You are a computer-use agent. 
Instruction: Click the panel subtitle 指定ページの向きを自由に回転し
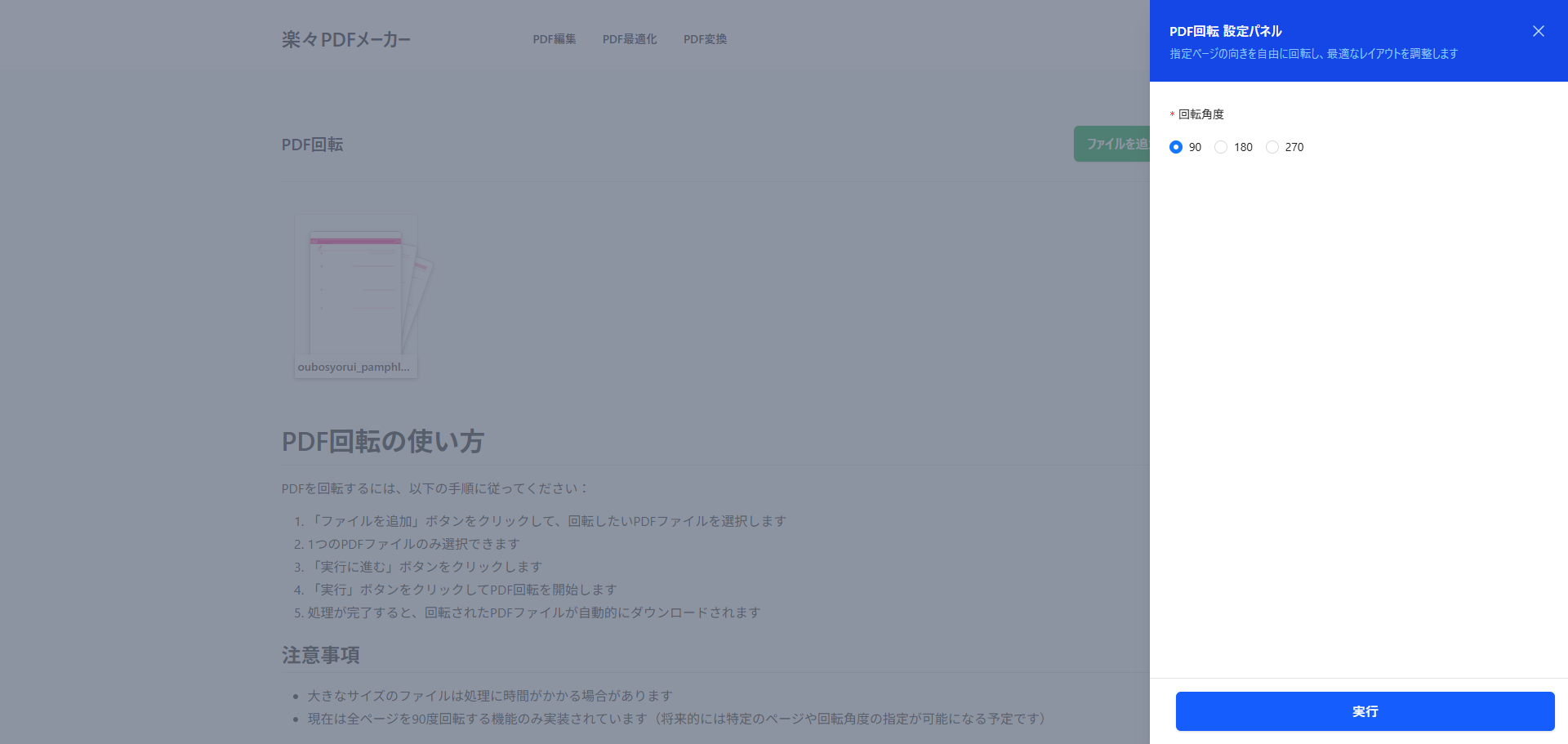tap(1314, 54)
